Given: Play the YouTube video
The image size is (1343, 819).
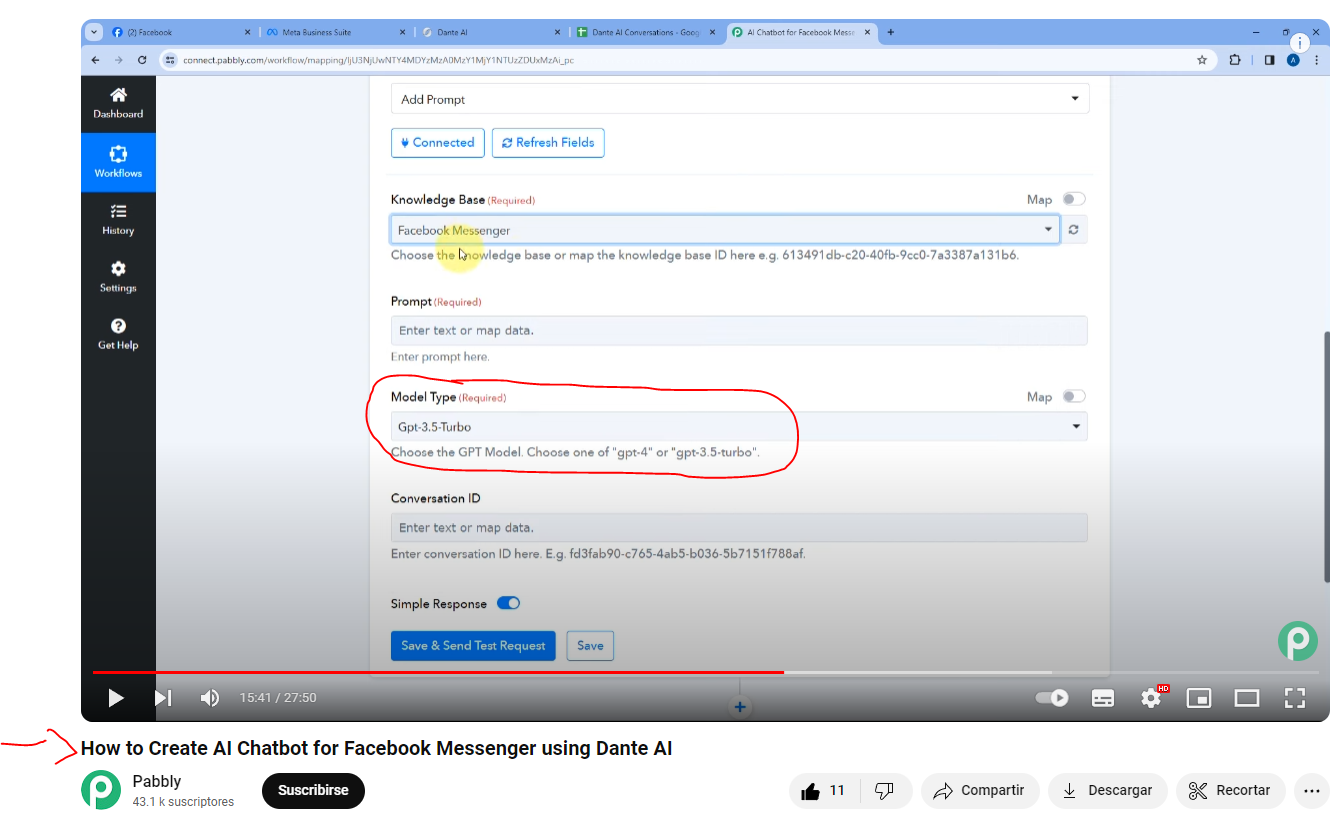Looking at the screenshot, I should click(116, 698).
